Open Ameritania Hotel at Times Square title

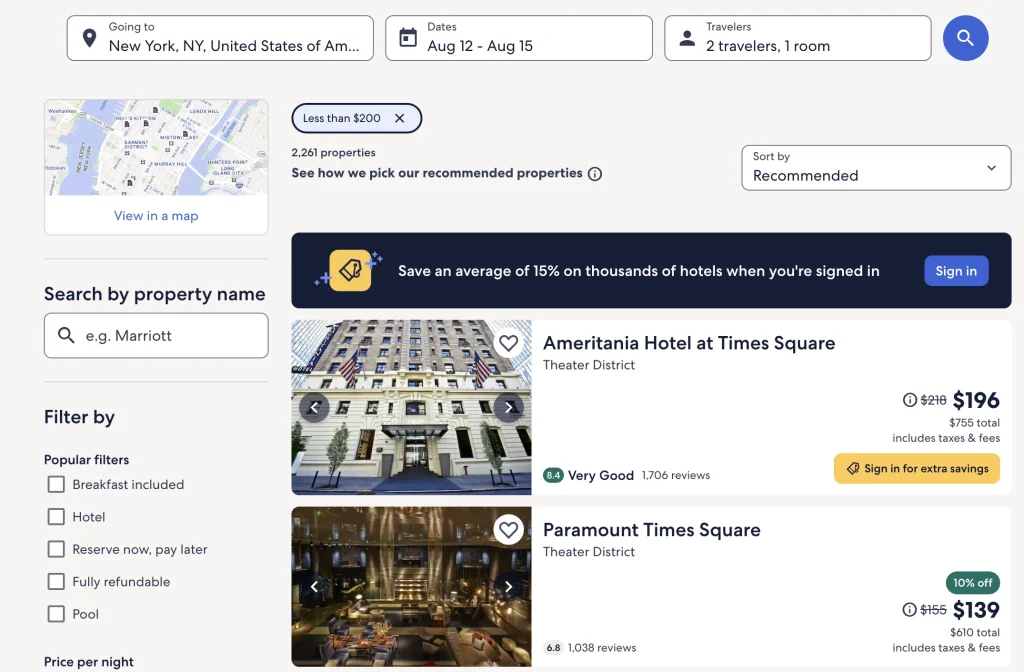pos(689,343)
